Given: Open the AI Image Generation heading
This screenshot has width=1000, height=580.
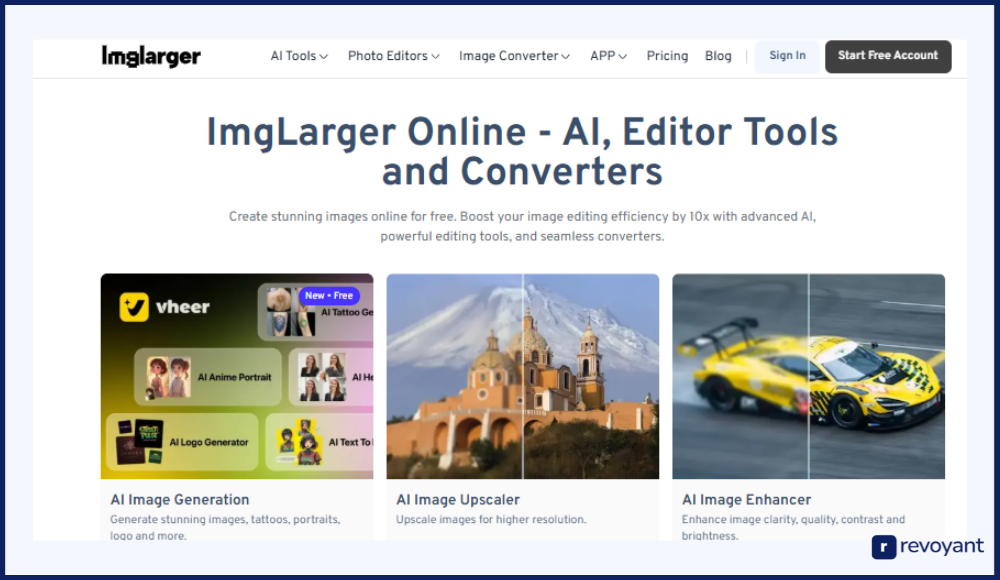Looking at the screenshot, I should (180, 500).
